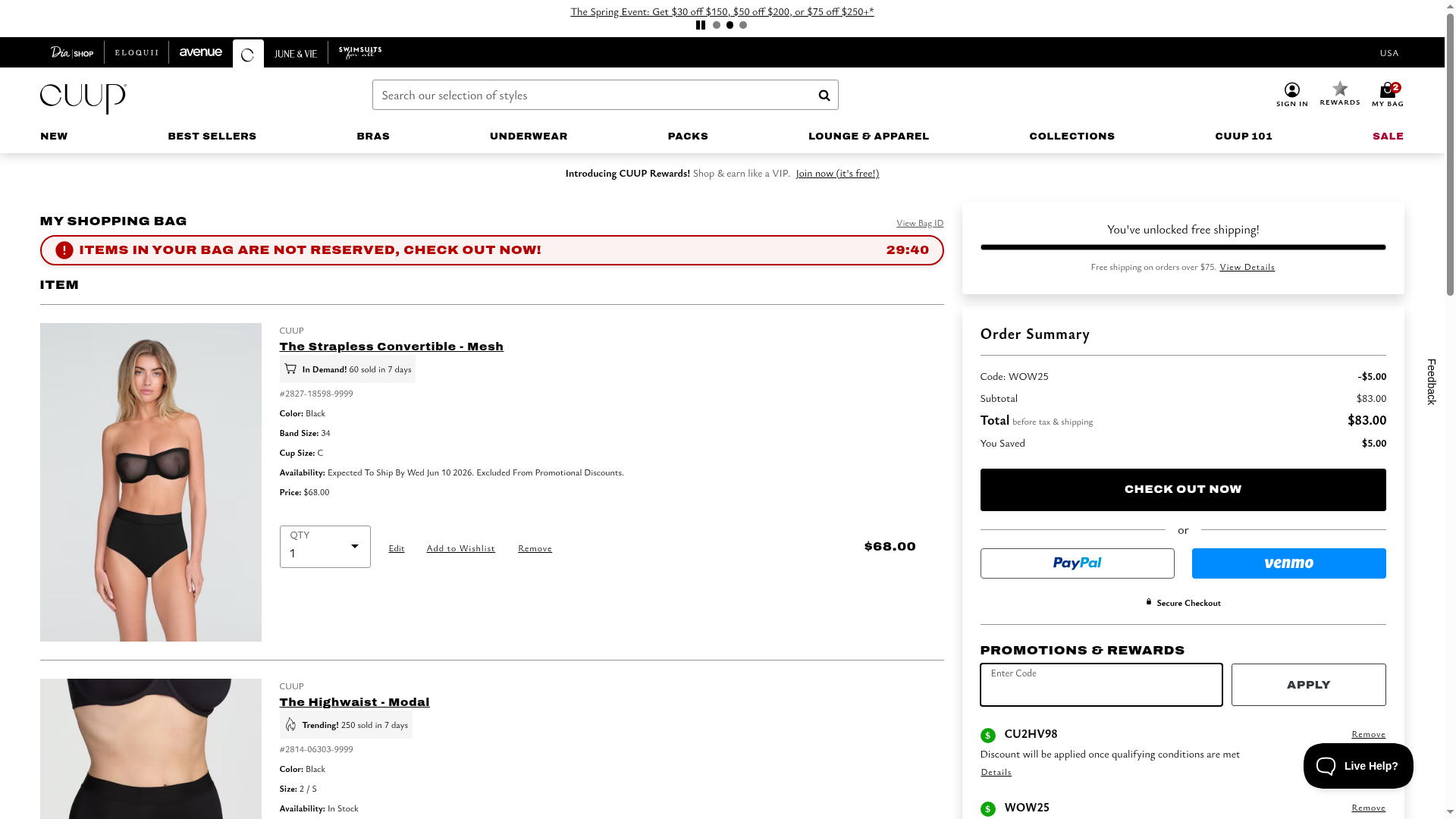Switch to Dia Shop brand site
The image size is (1456, 819).
72,52
